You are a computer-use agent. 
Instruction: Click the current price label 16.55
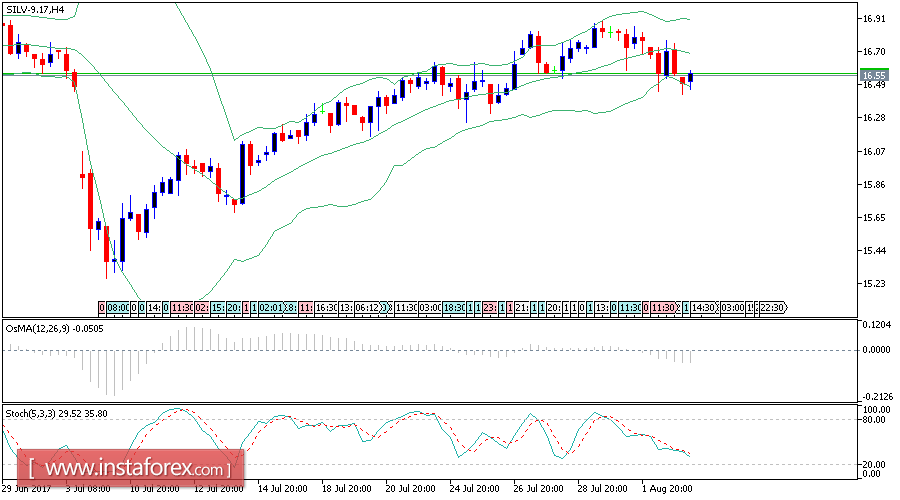(x=874, y=75)
